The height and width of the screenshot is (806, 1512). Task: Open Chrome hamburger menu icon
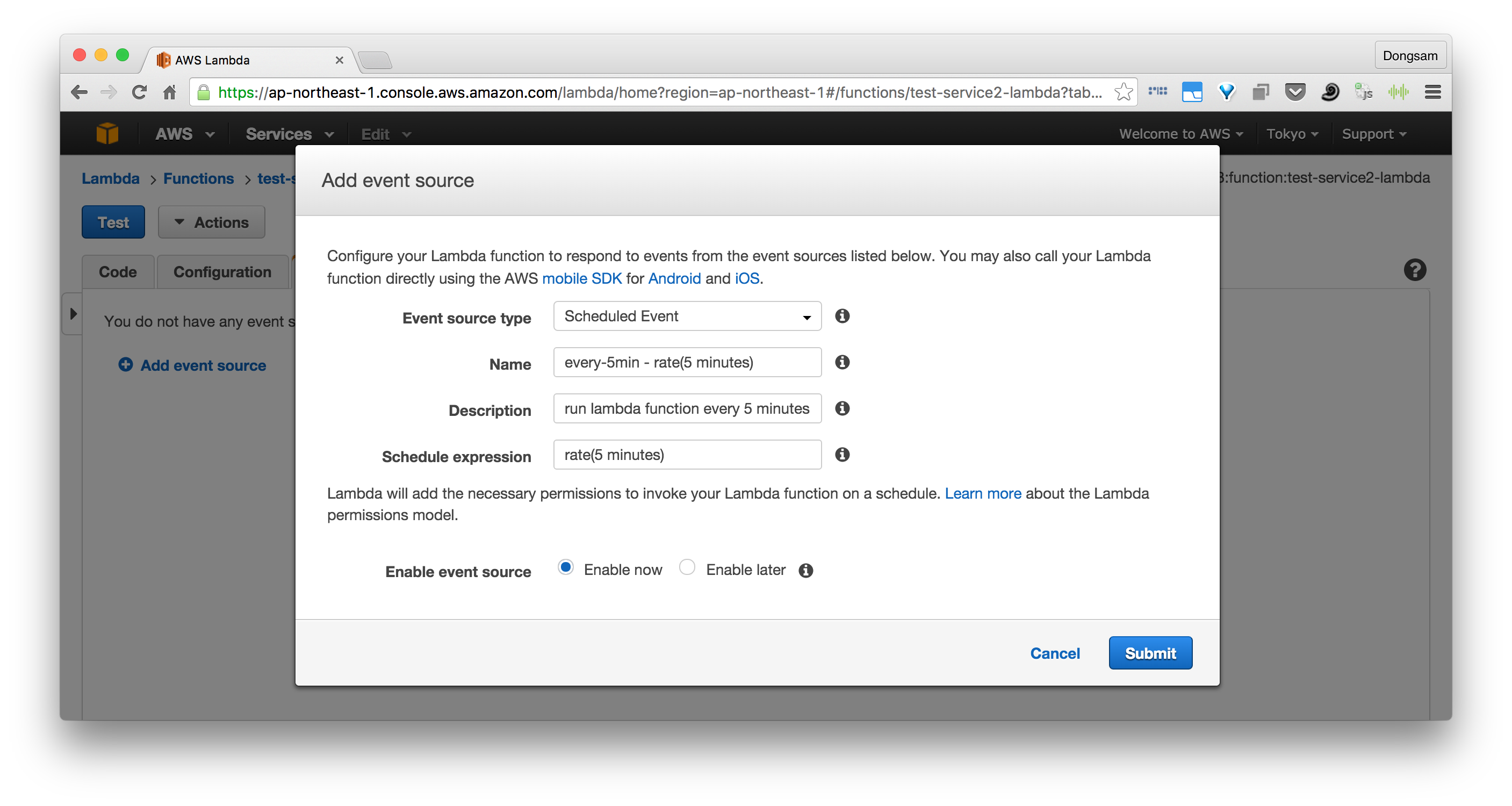click(x=1432, y=92)
